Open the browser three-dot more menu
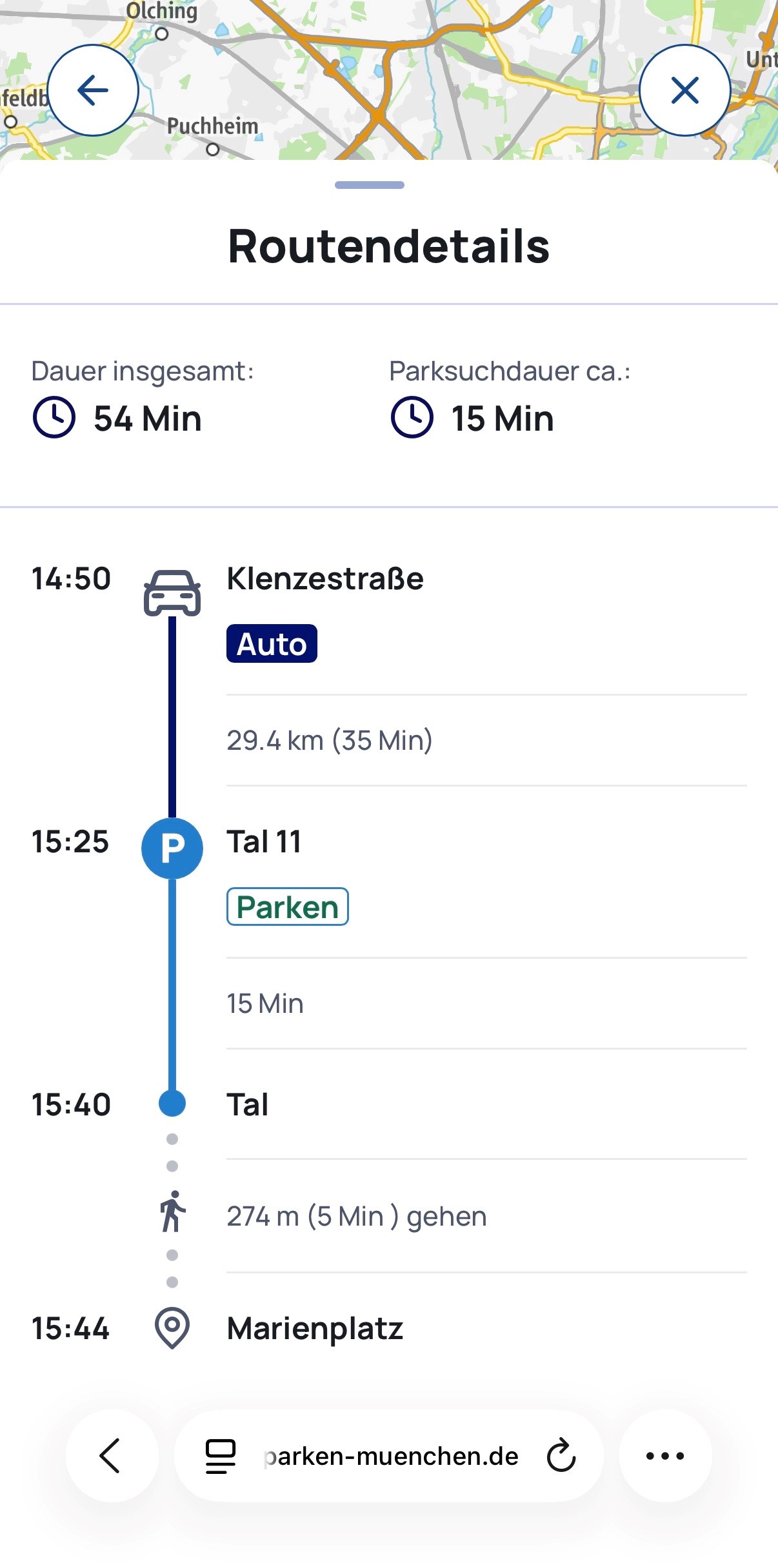Image resolution: width=778 pixels, height=1568 pixels. pyautogui.click(x=665, y=1456)
